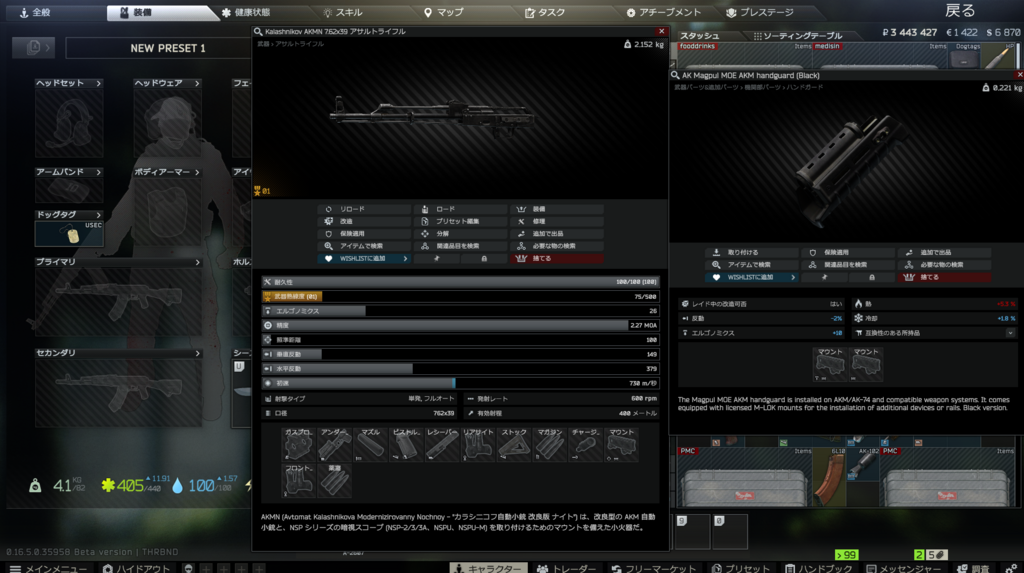Switch to the スキル tab
This screenshot has height=573, width=1024.
tap(343, 12)
